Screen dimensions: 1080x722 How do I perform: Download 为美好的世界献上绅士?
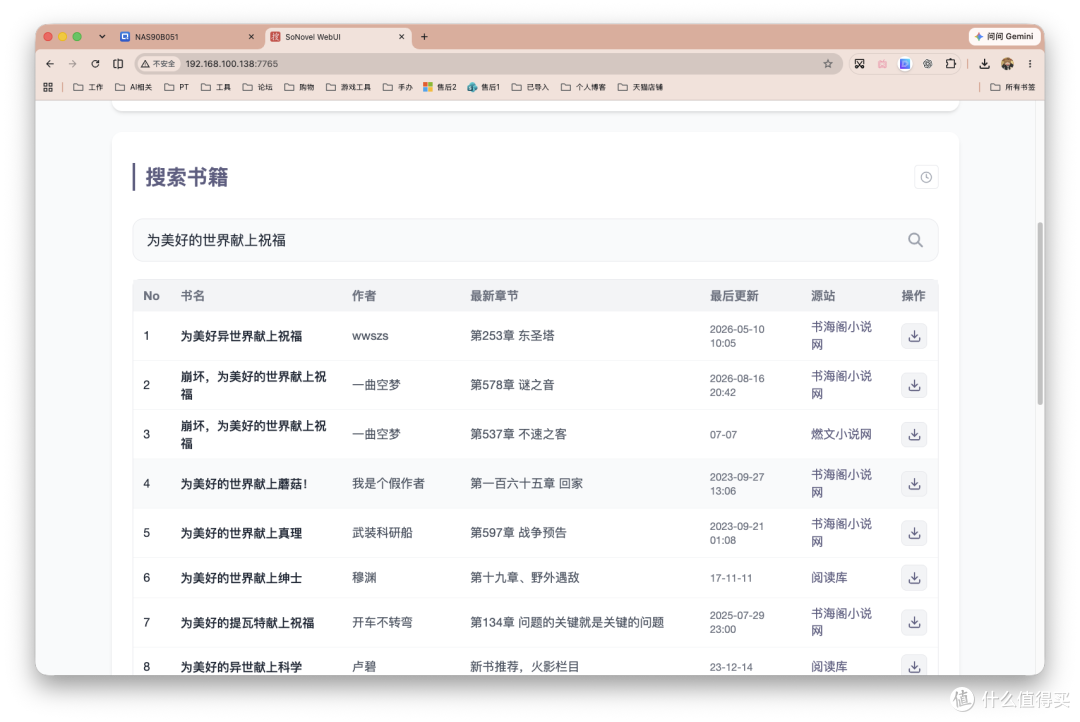pyautogui.click(x=913, y=578)
